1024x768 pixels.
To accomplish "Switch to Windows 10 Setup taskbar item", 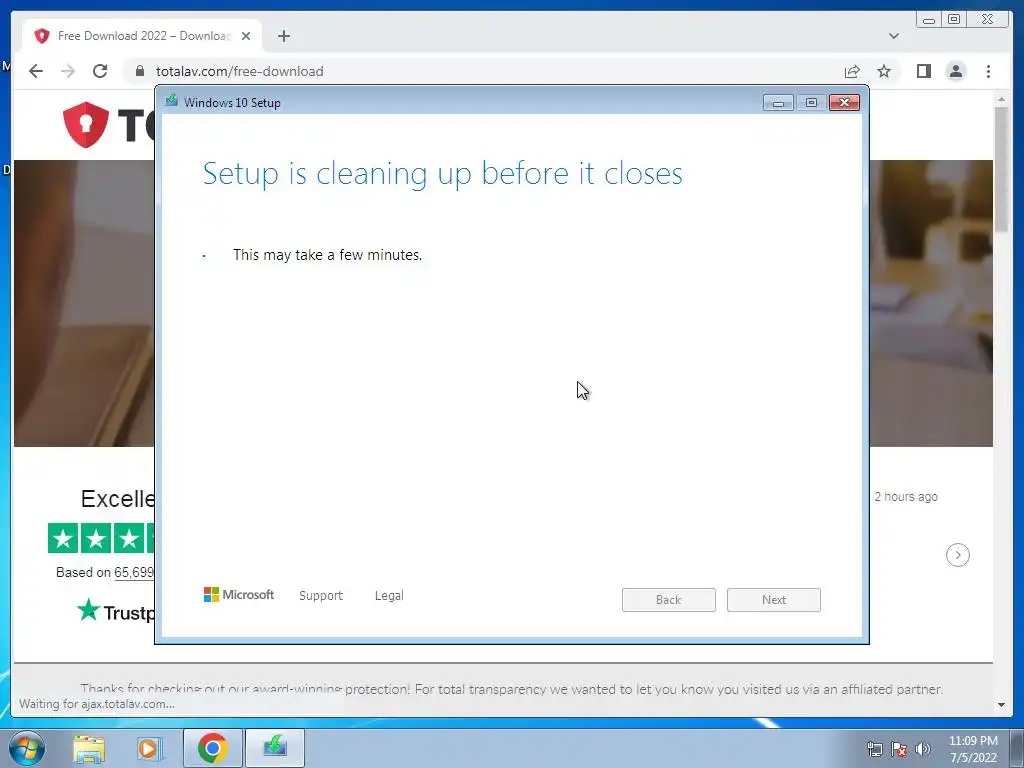I will coord(275,748).
